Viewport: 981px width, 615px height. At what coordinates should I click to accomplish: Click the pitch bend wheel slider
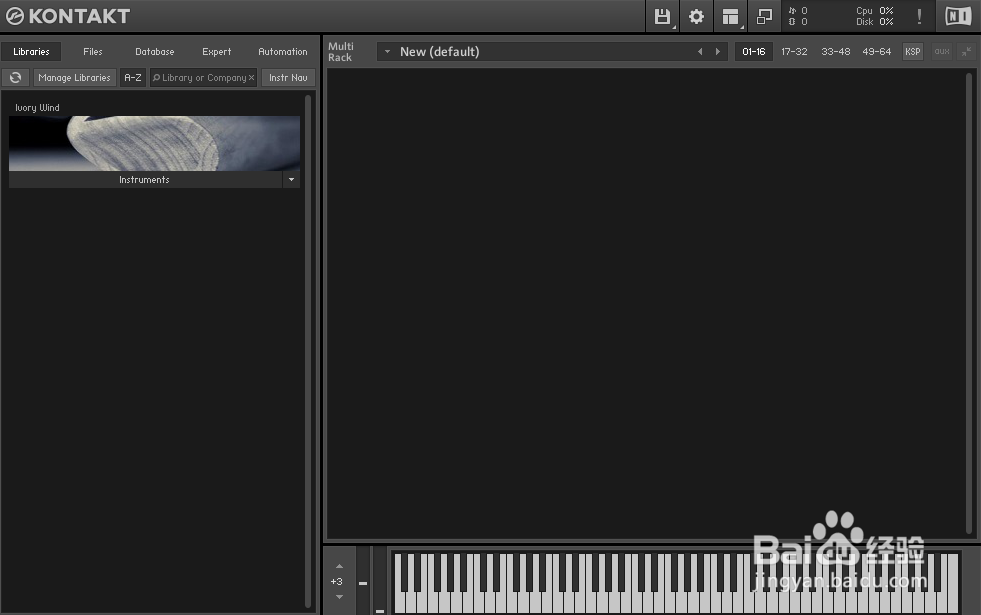click(363, 581)
